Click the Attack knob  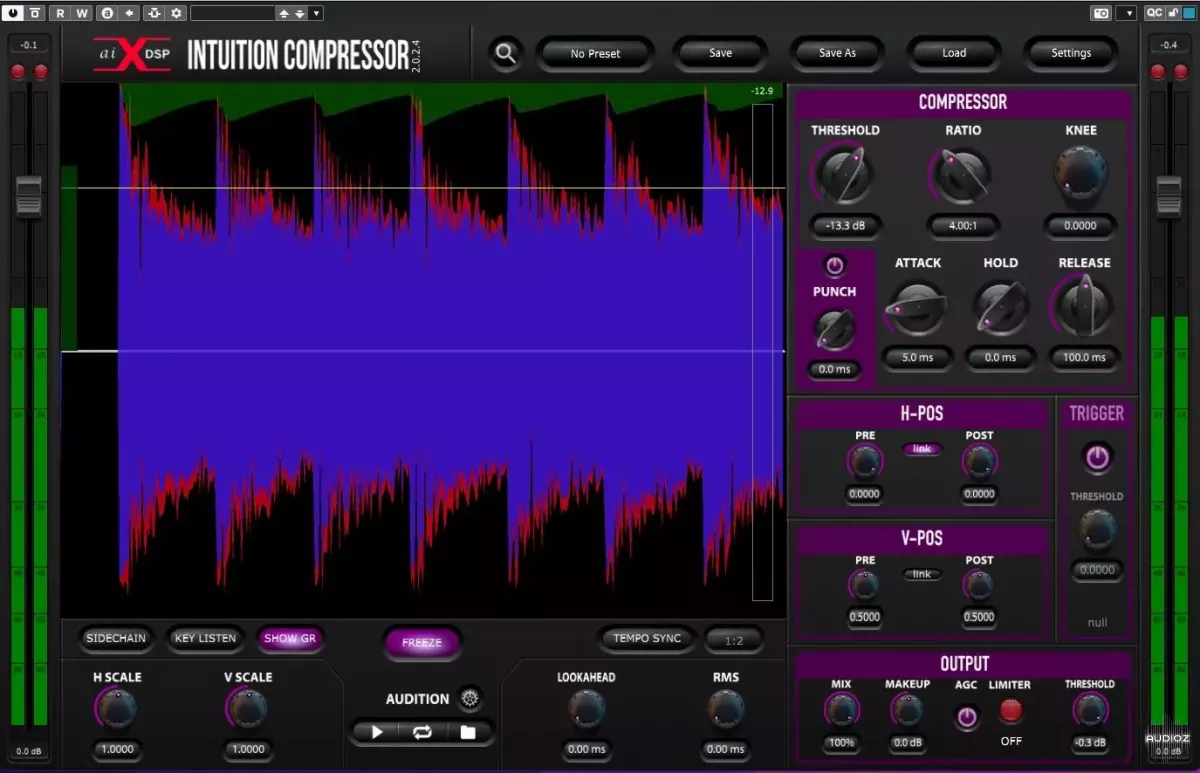916,308
